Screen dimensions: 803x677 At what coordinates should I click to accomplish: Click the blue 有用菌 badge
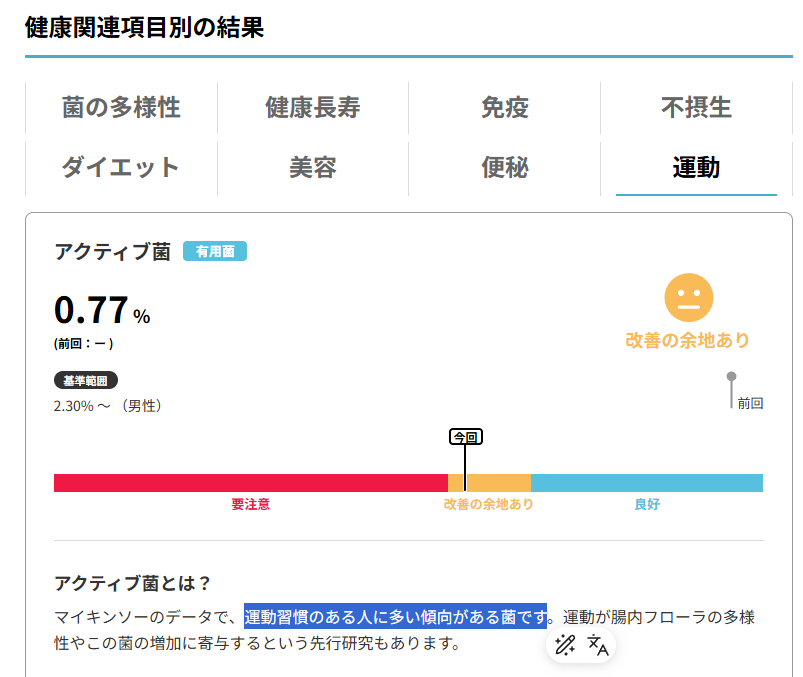click(215, 252)
